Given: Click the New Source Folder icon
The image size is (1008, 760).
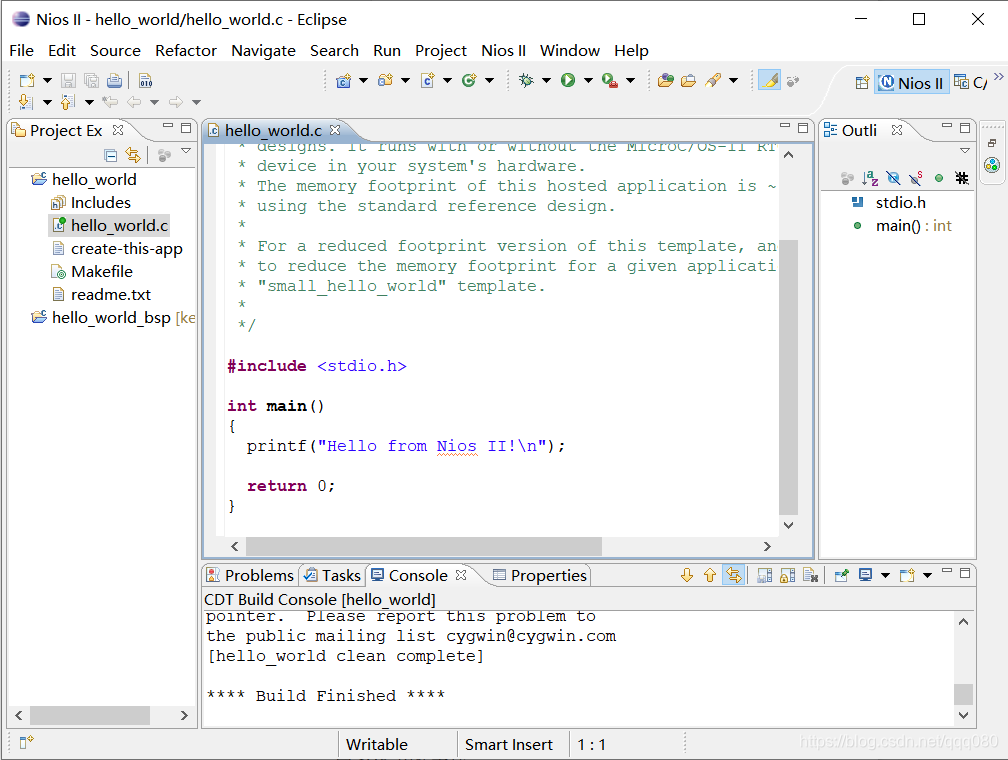Looking at the screenshot, I should pos(386,80).
